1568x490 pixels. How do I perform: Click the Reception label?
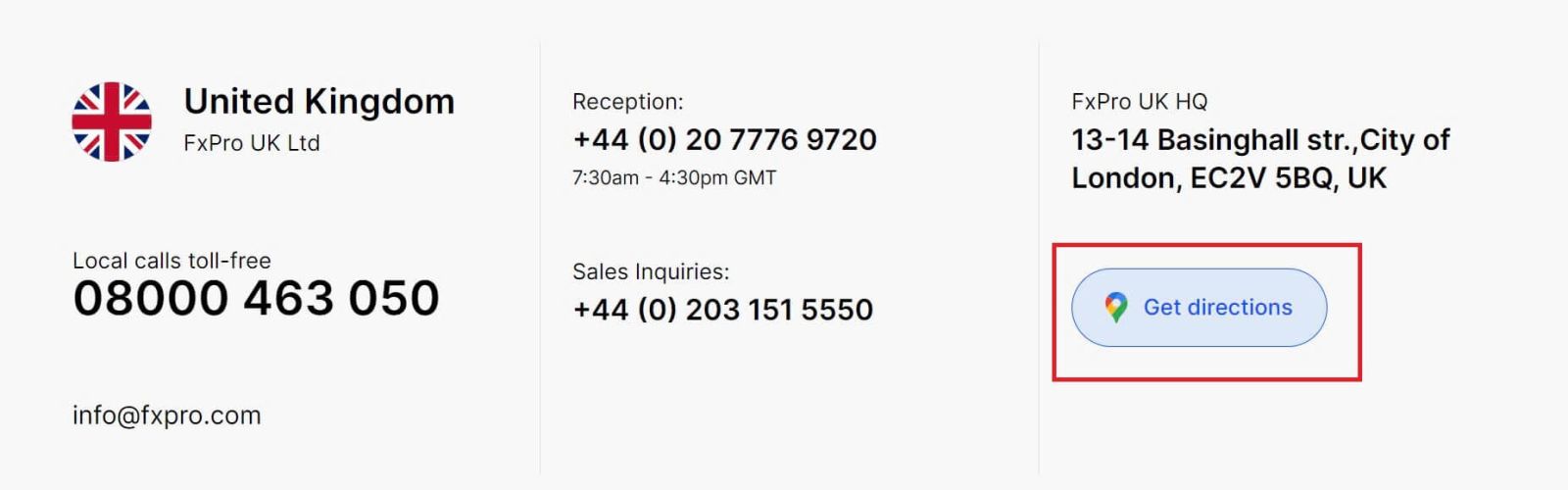(627, 102)
